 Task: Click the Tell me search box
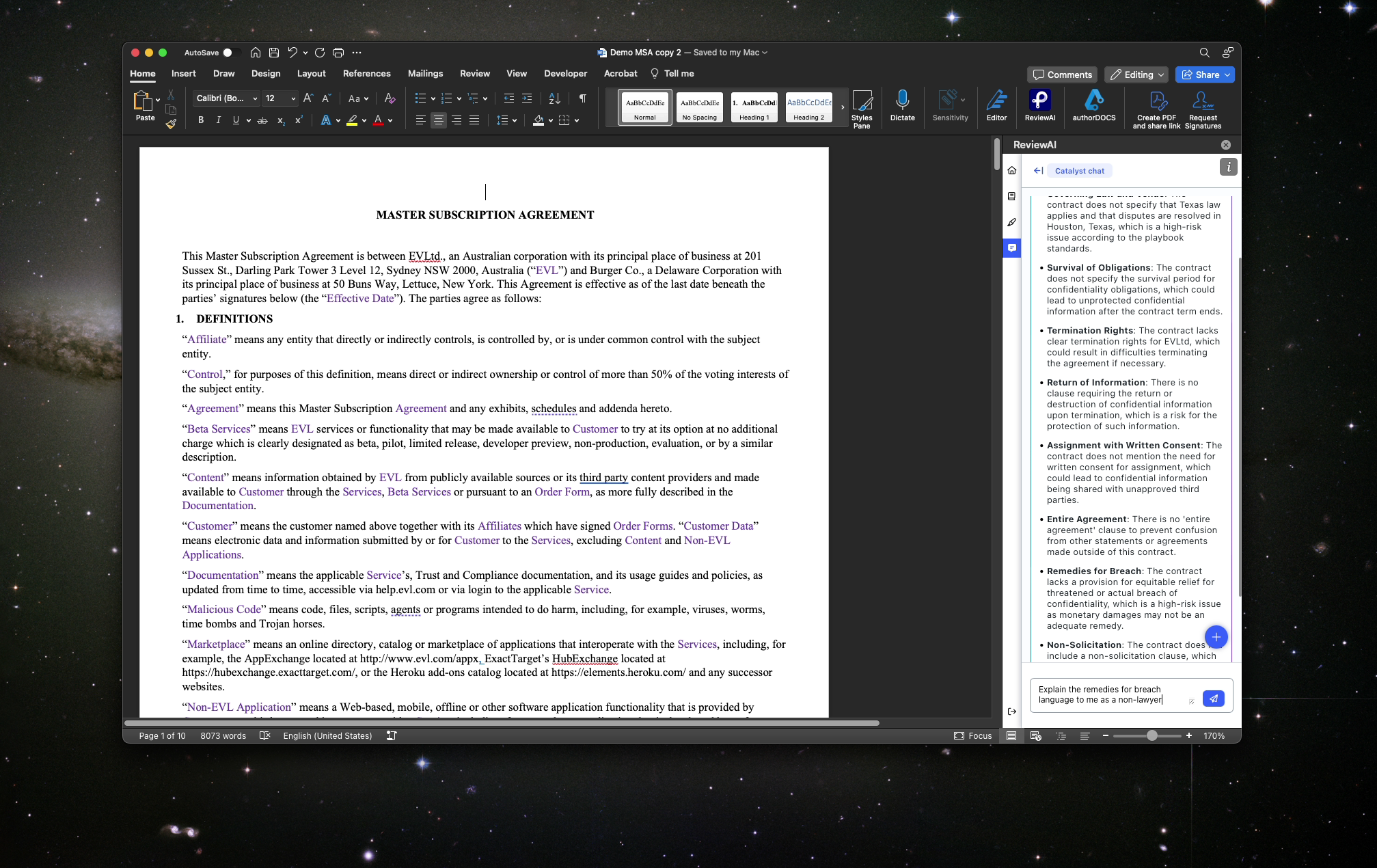tap(672, 73)
